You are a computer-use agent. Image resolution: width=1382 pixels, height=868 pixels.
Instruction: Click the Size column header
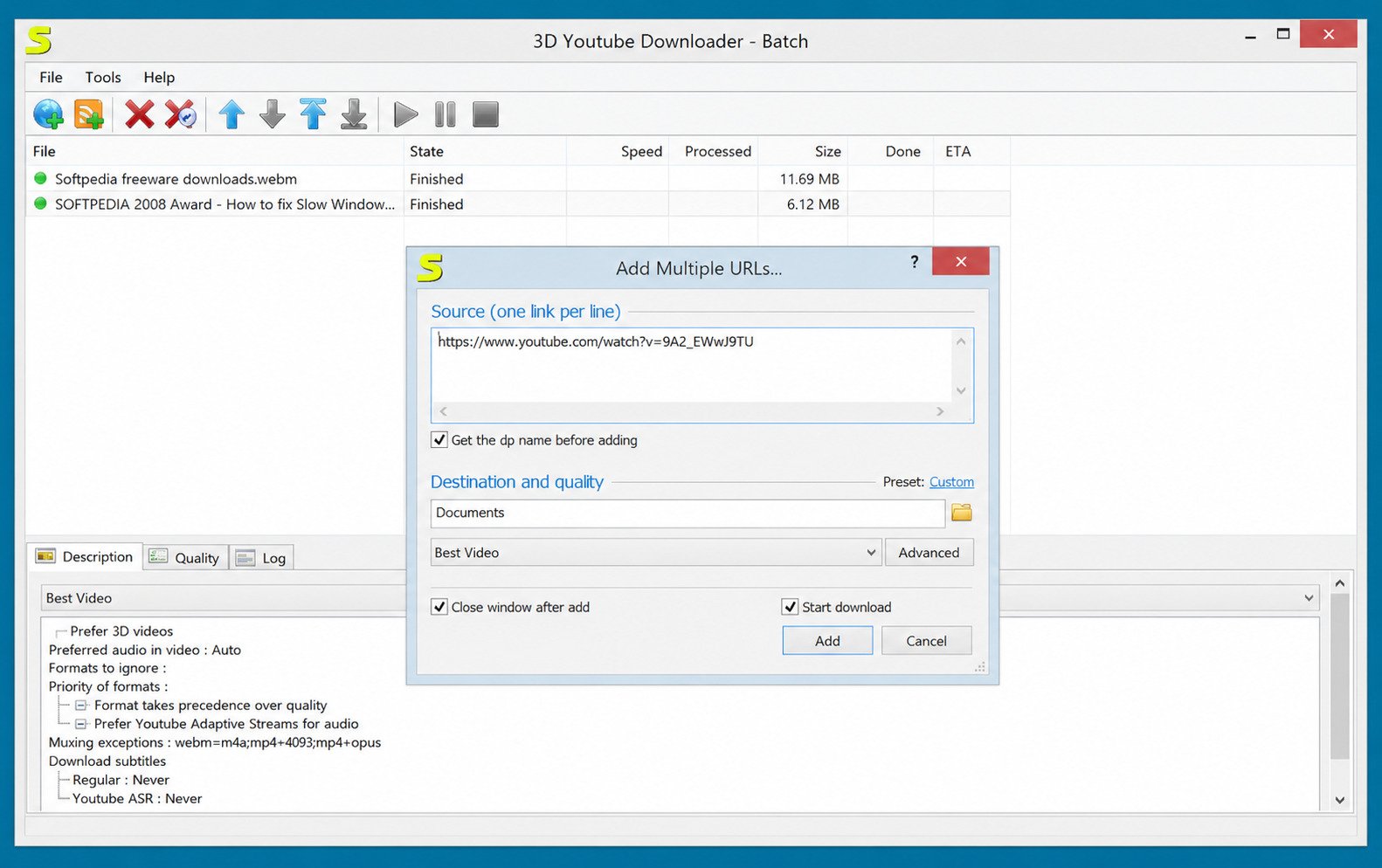[x=802, y=151]
